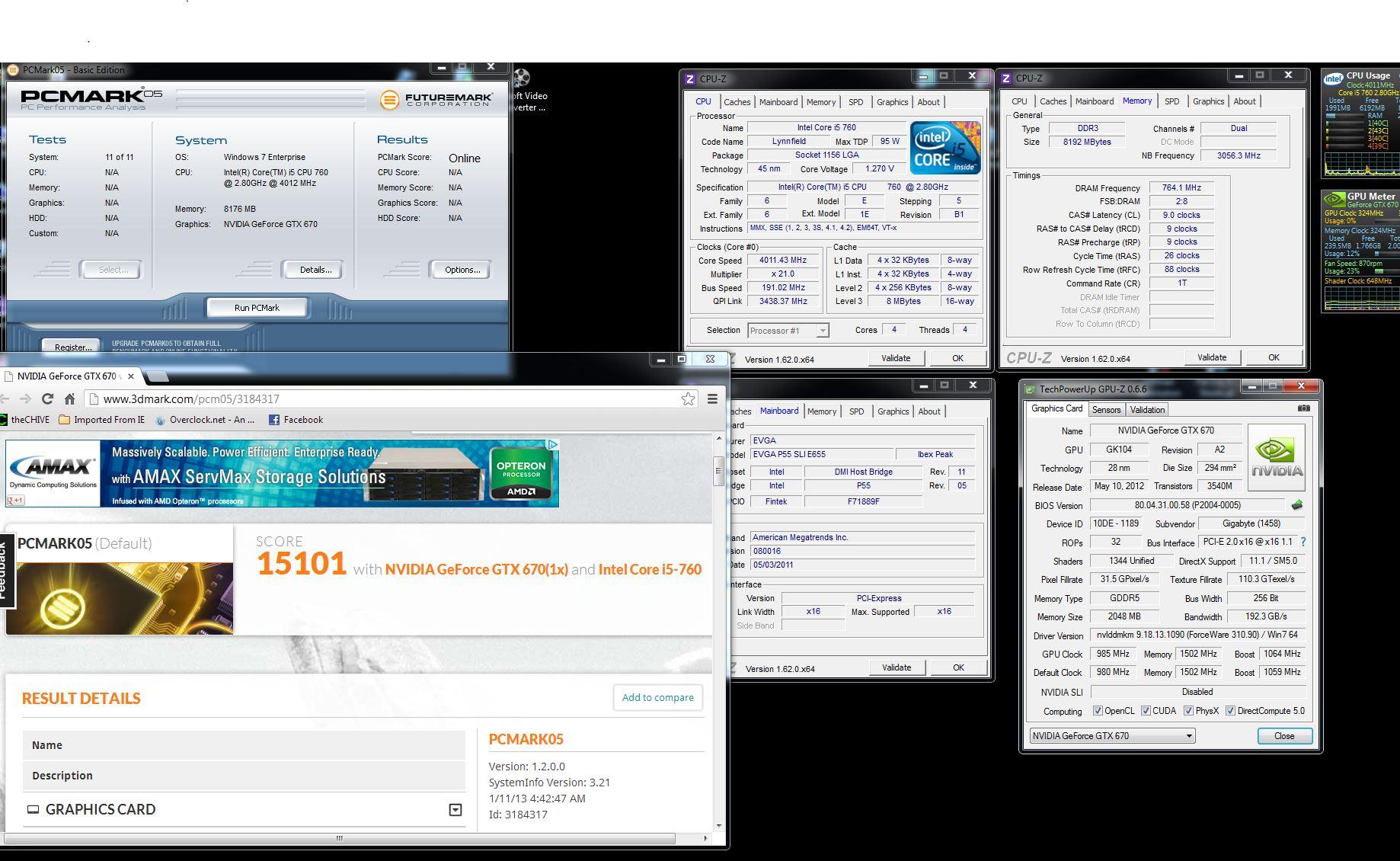Click OK in CPU-Z Memory window
The height and width of the screenshot is (861, 1400).
tap(1274, 357)
